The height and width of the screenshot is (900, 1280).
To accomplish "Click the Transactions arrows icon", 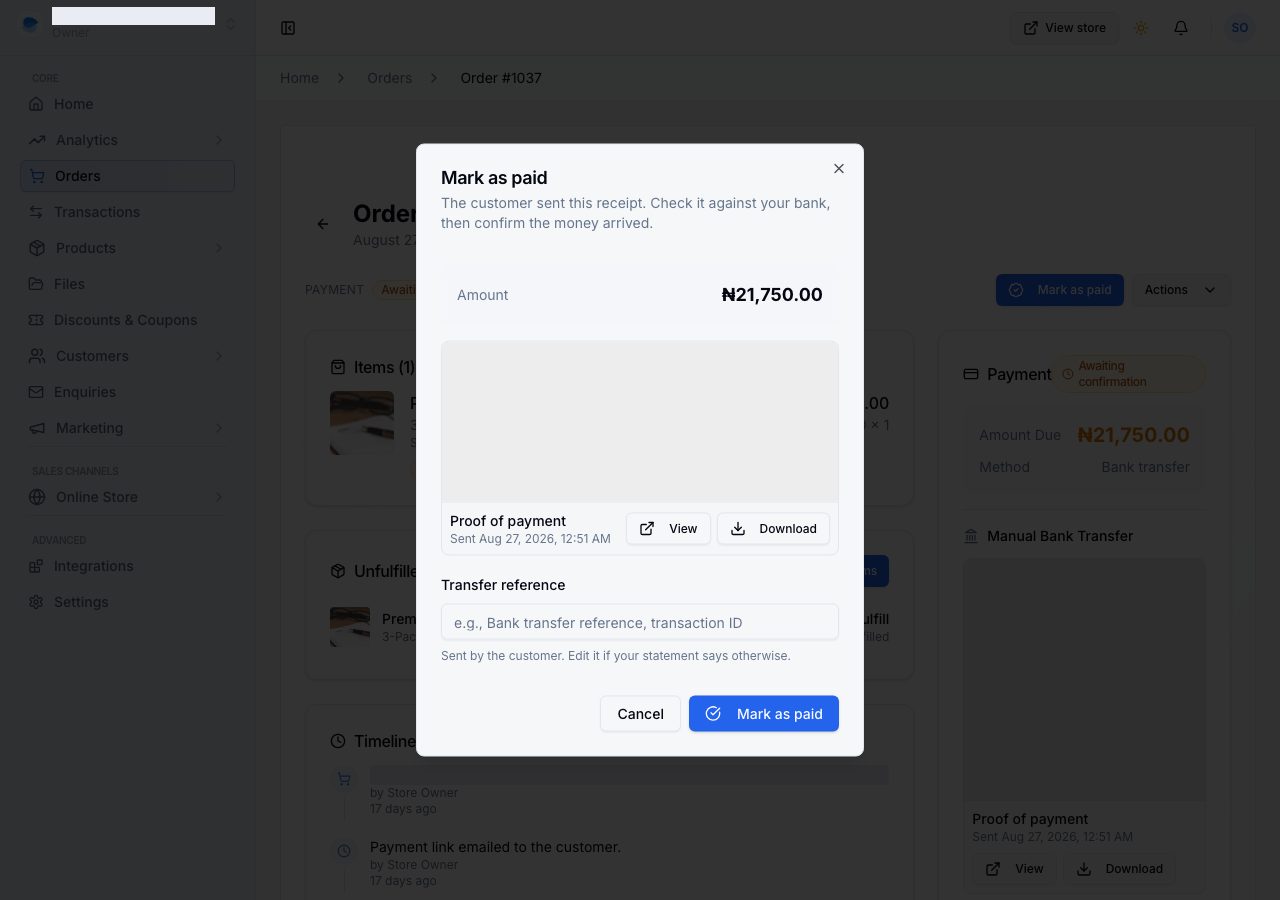I will point(36,212).
